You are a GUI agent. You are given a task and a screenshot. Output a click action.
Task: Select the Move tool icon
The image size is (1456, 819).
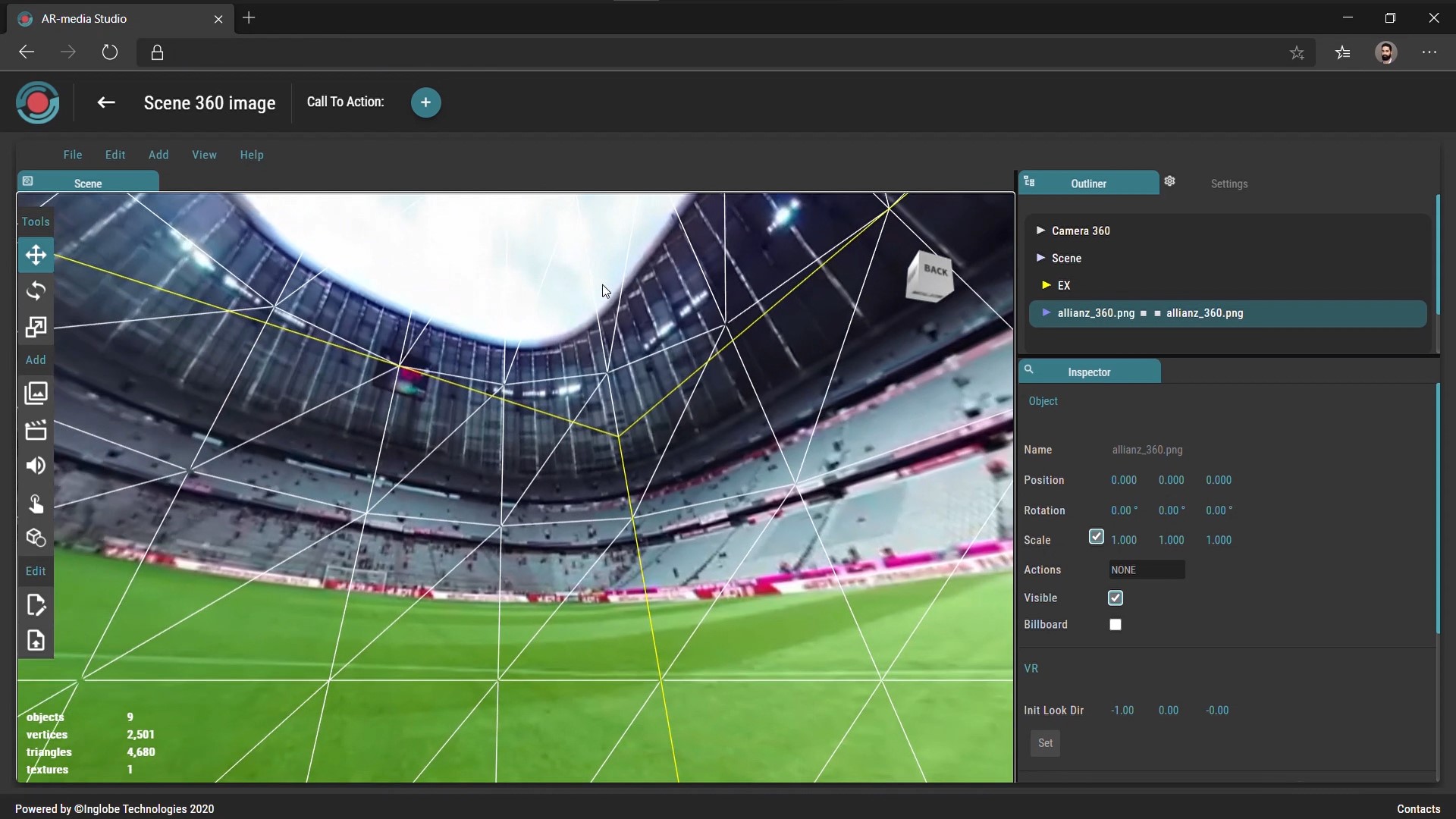36,256
